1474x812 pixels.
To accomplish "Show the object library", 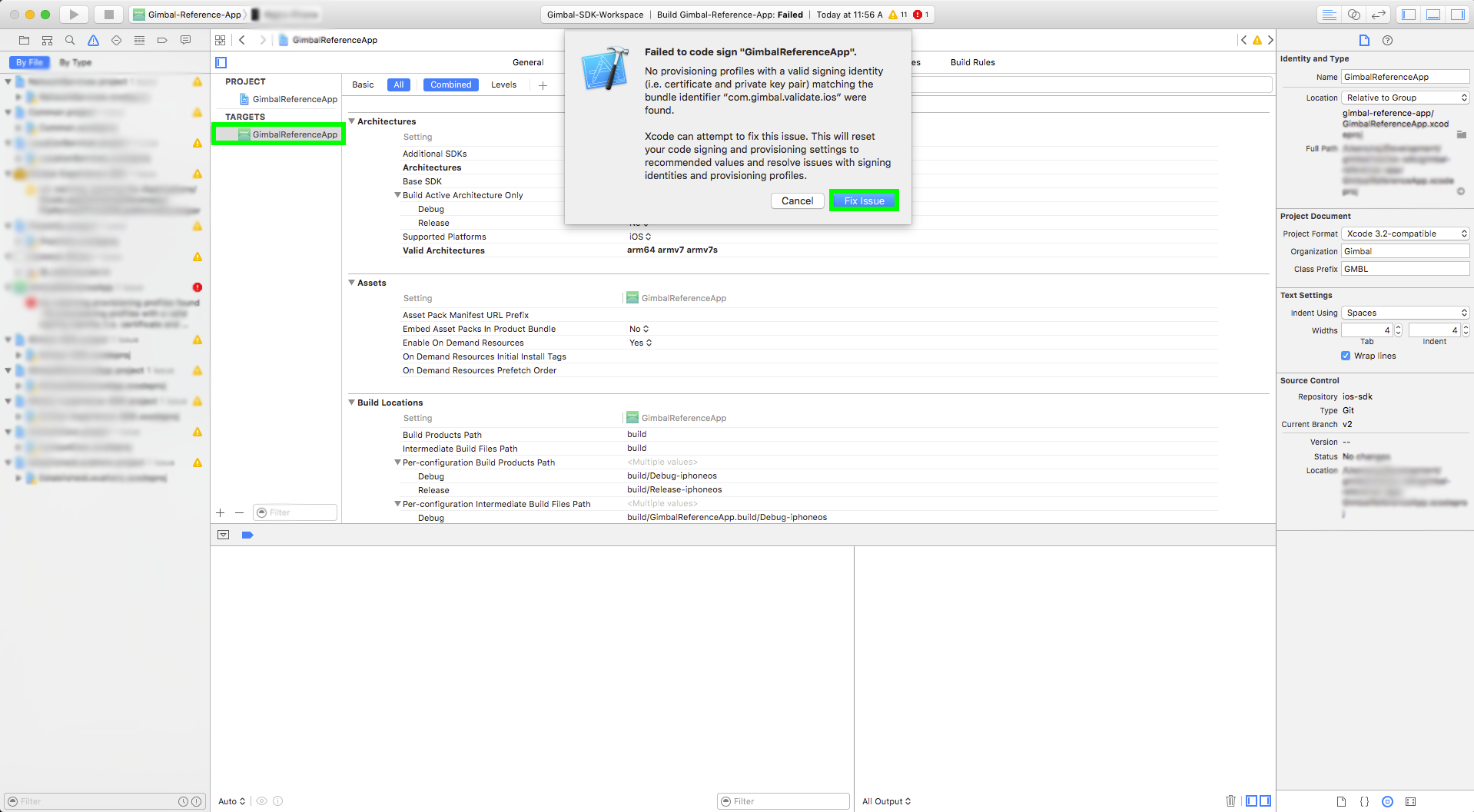I will [x=1387, y=801].
